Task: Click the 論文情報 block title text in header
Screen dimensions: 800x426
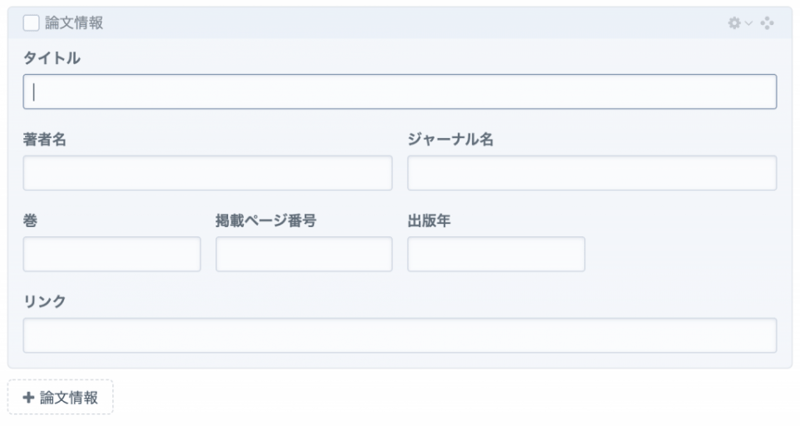Action: point(74,22)
